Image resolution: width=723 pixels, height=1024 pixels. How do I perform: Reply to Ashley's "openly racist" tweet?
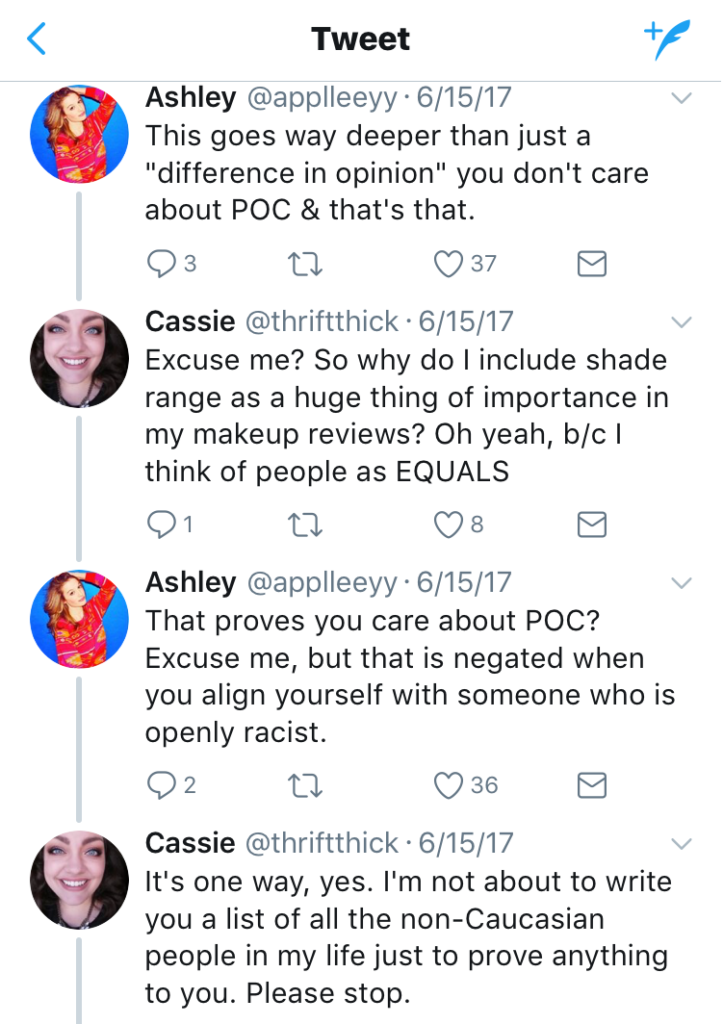click(x=161, y=786)
